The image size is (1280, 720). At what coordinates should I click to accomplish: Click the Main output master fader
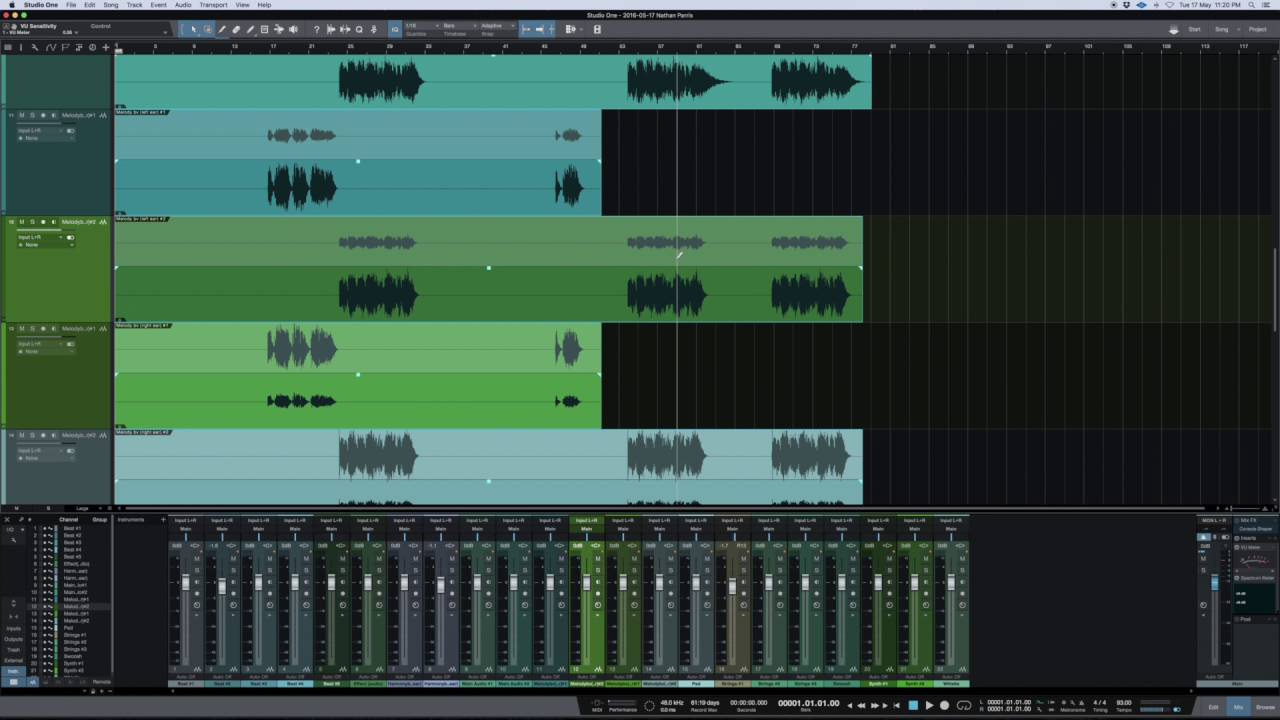click(x=1215, y=582)
